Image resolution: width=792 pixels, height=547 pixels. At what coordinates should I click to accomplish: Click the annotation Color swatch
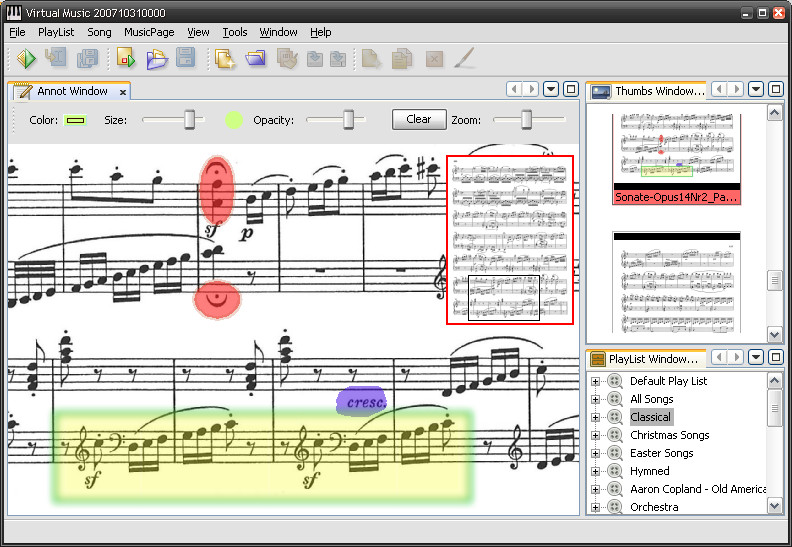75,120
